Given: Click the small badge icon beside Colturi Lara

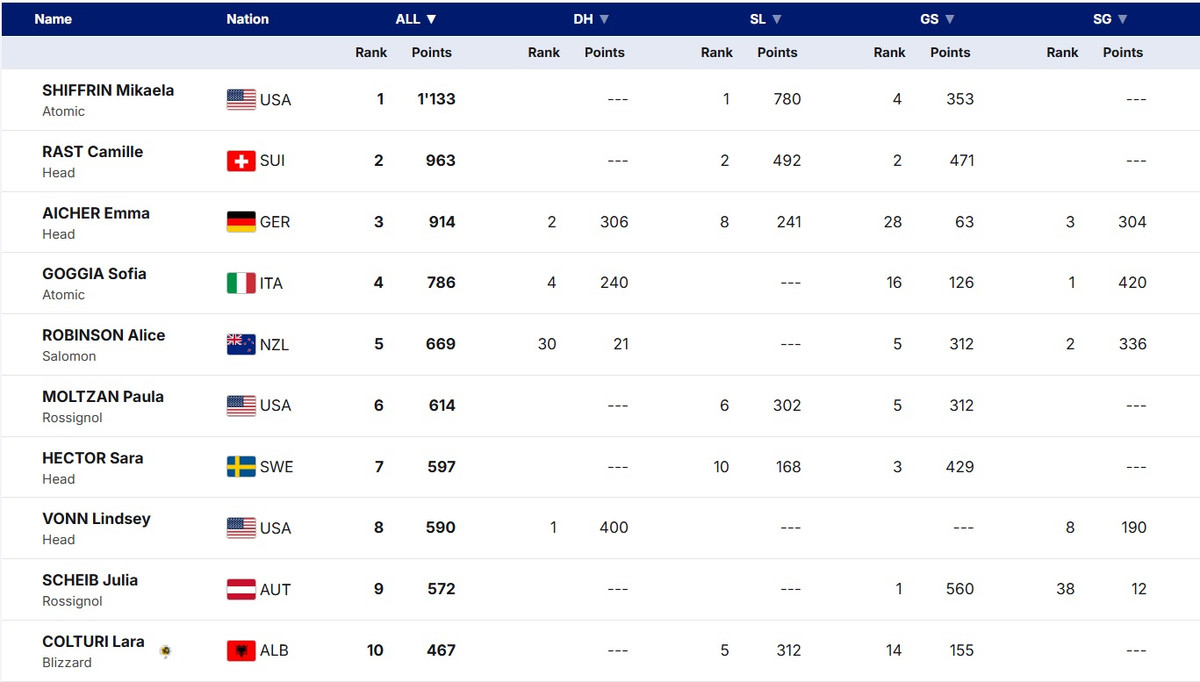Looking at the screenshot, I should 165,651.
